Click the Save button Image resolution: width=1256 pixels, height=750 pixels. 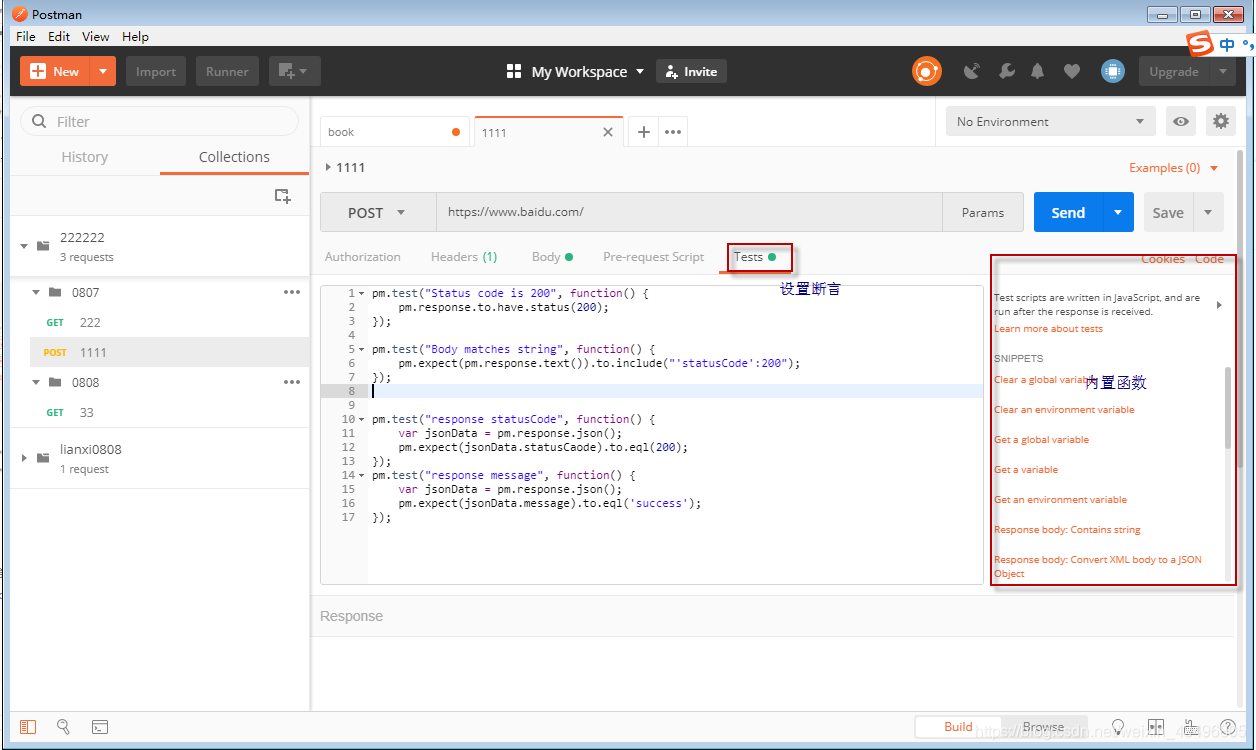pos(1168,212)
